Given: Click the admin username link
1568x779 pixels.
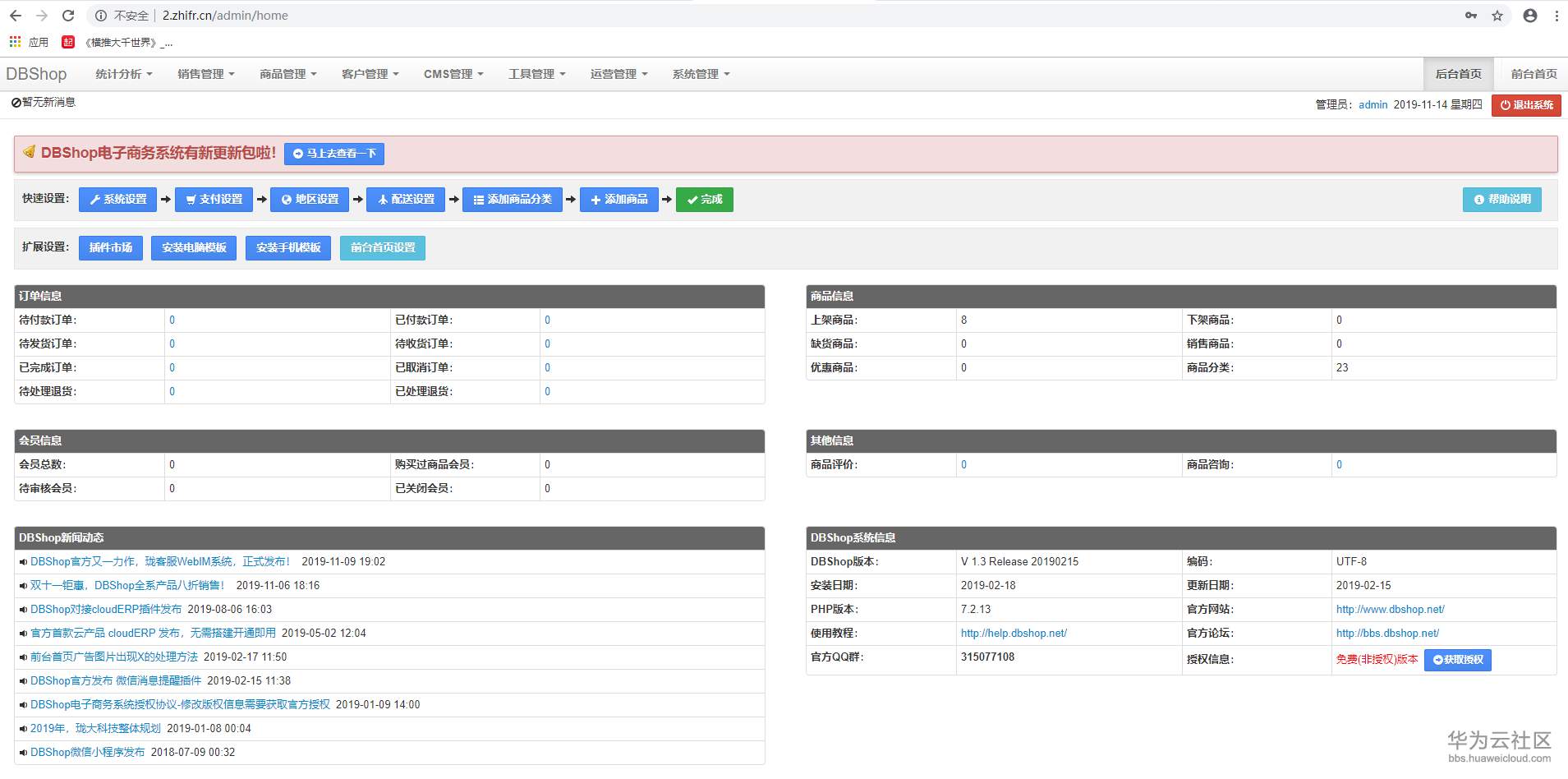Looking at the screenshot, I should [x=1373, y=104].
